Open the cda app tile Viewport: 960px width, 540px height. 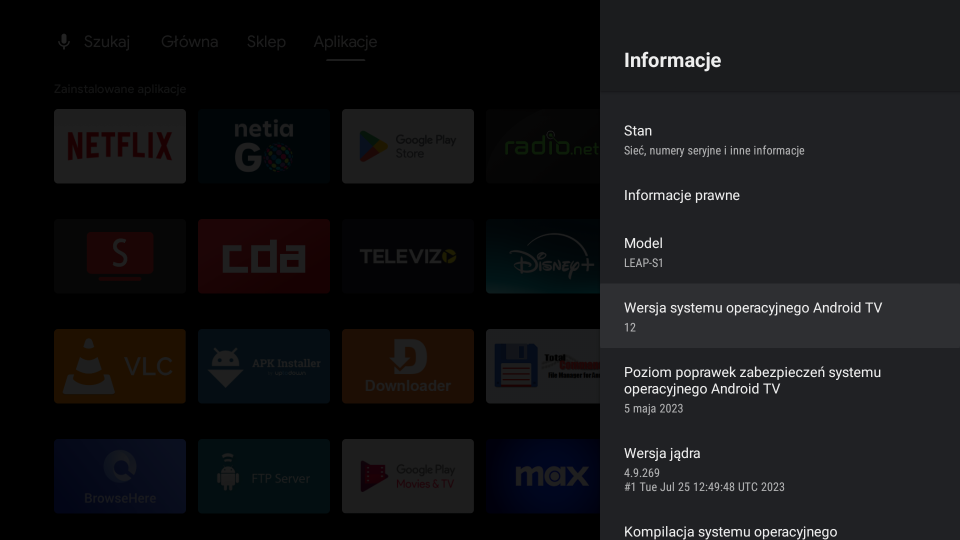[x=264, y=256]
